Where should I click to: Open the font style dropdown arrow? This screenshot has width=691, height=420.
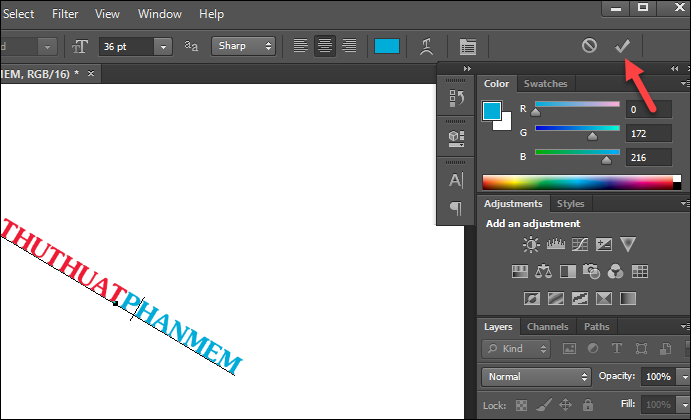pyautogui.click(x=47, y=47)
